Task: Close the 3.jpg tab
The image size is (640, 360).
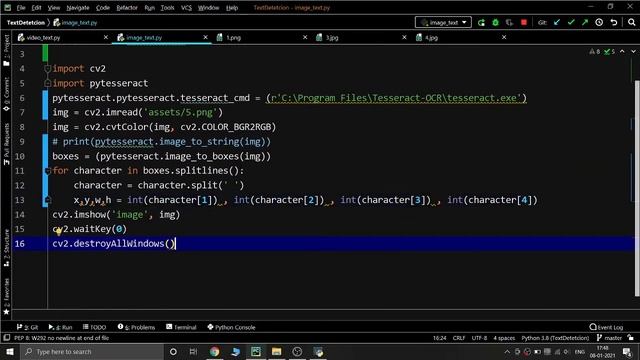Action: click(404, 37)
